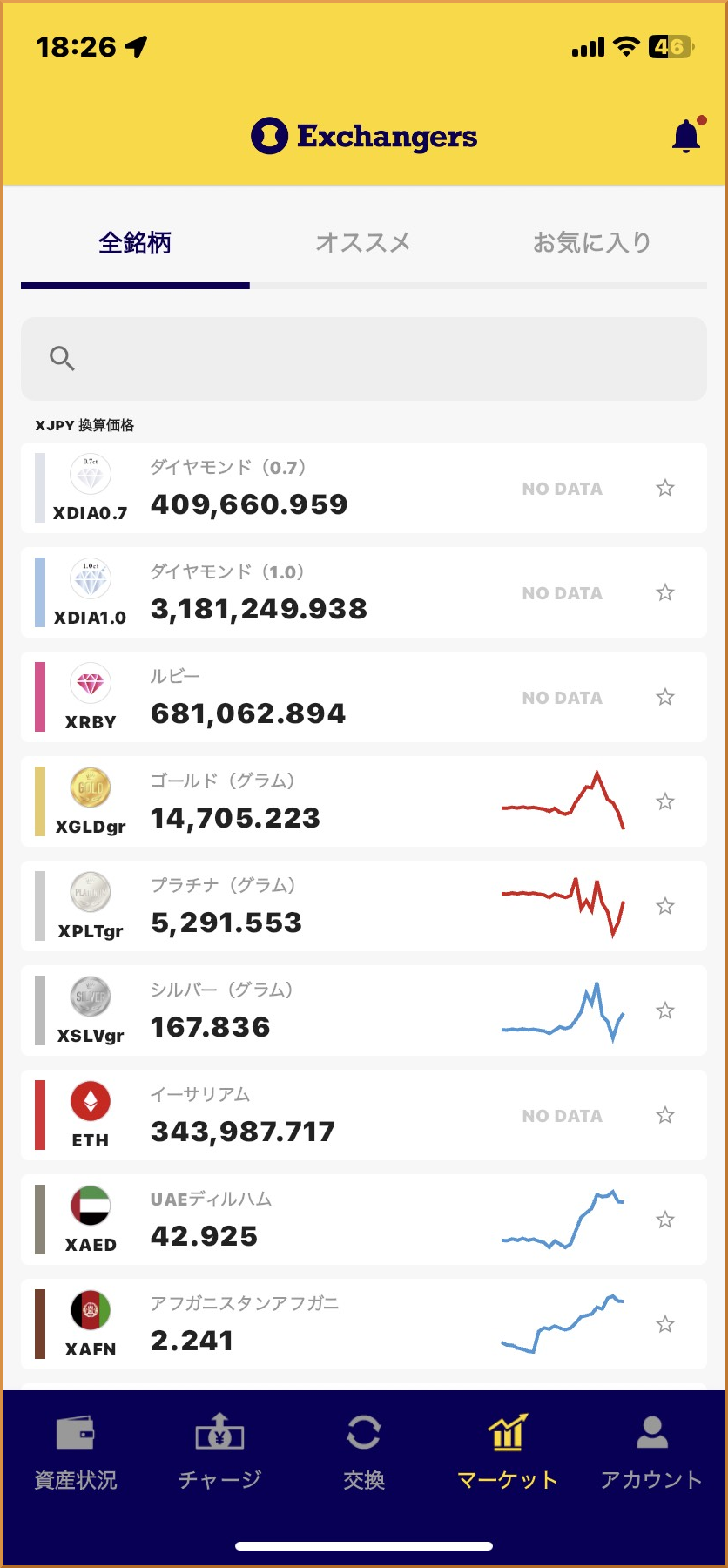Toggle favorite star for XAED
The height and width of the screenshot is (1568, 728).
pyautogui.click(x=665, y=1220)
